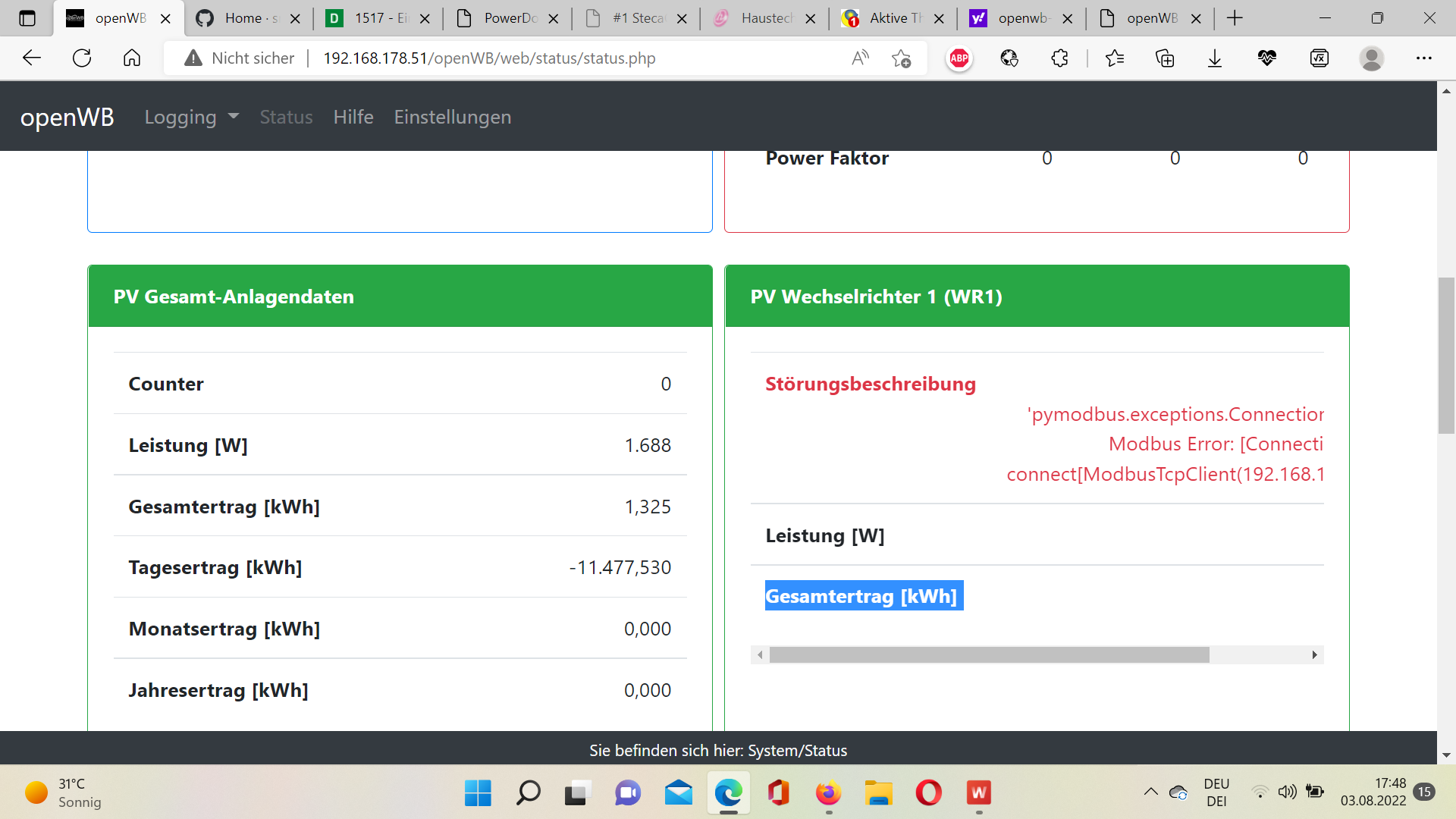Click the AdBlock Plus extension icon
Screen dimensions: 1456x819
click(959, 58)
